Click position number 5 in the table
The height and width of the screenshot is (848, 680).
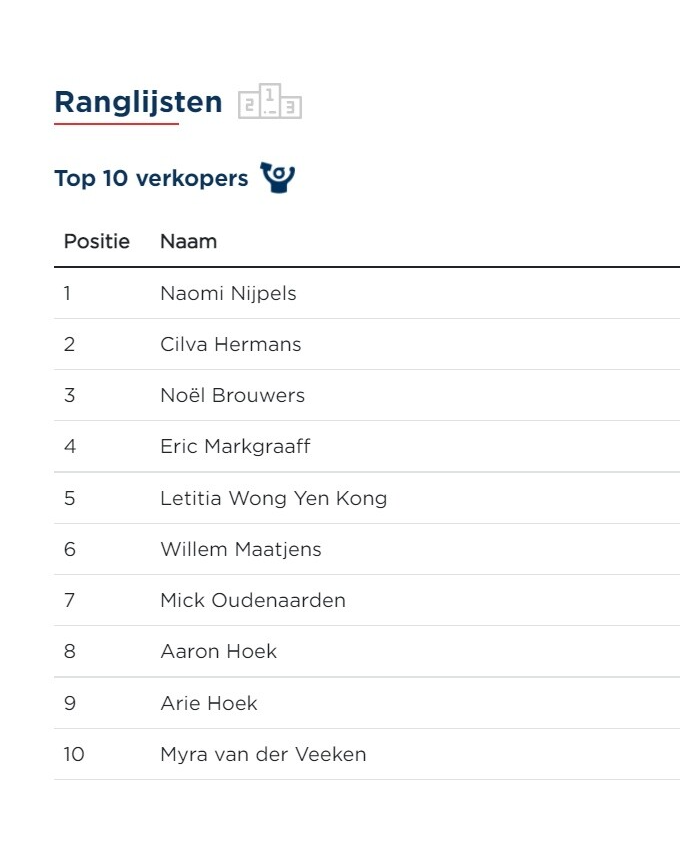pyautogui.click(x=69, y=498)
